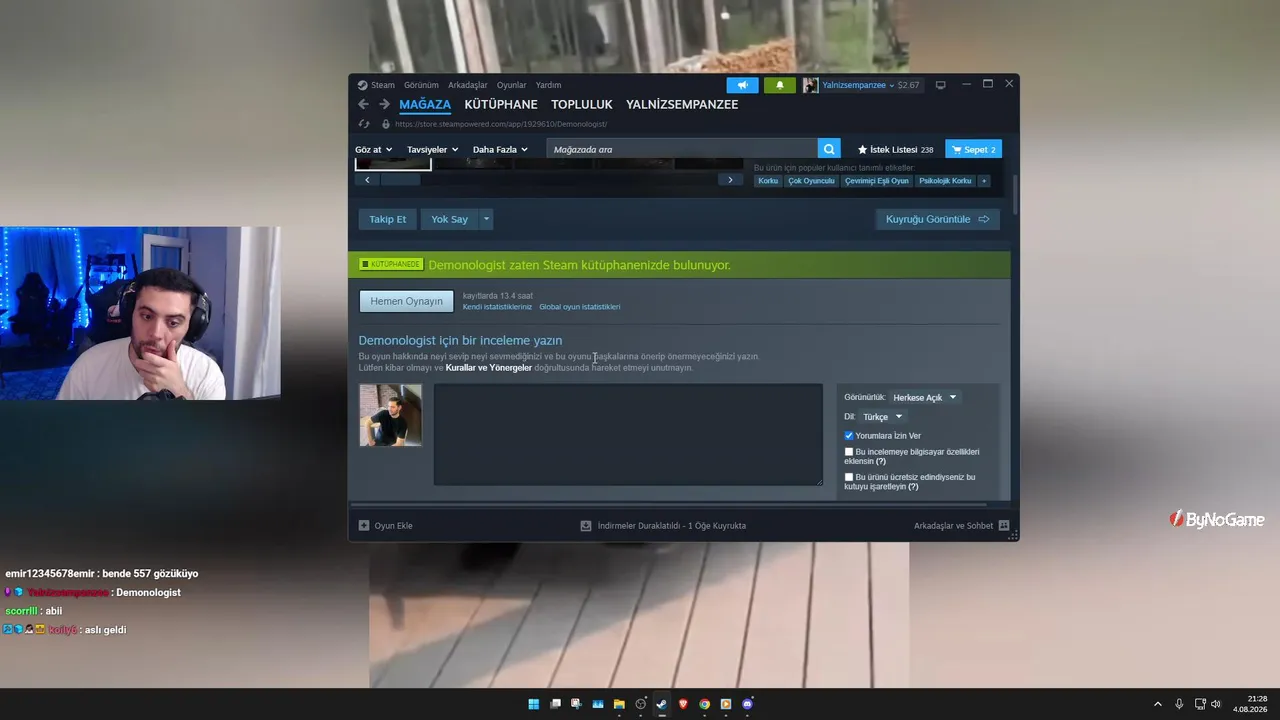Open İstek Listesi wishlist
This screenshot has height=720, width=1280.
coord(895,150)
